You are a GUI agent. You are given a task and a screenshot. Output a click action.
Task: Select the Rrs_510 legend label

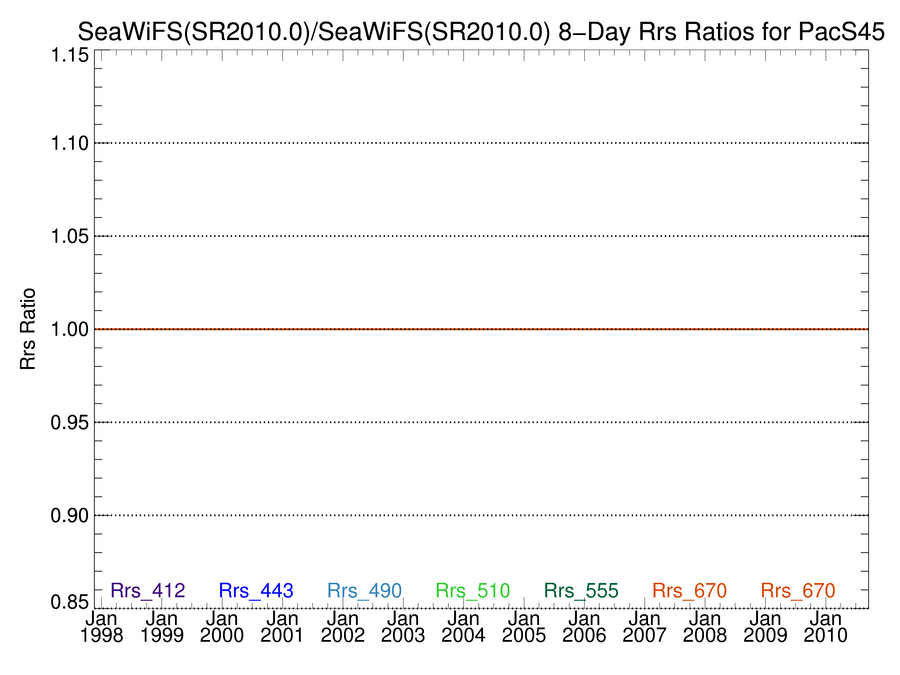(472, 590)
